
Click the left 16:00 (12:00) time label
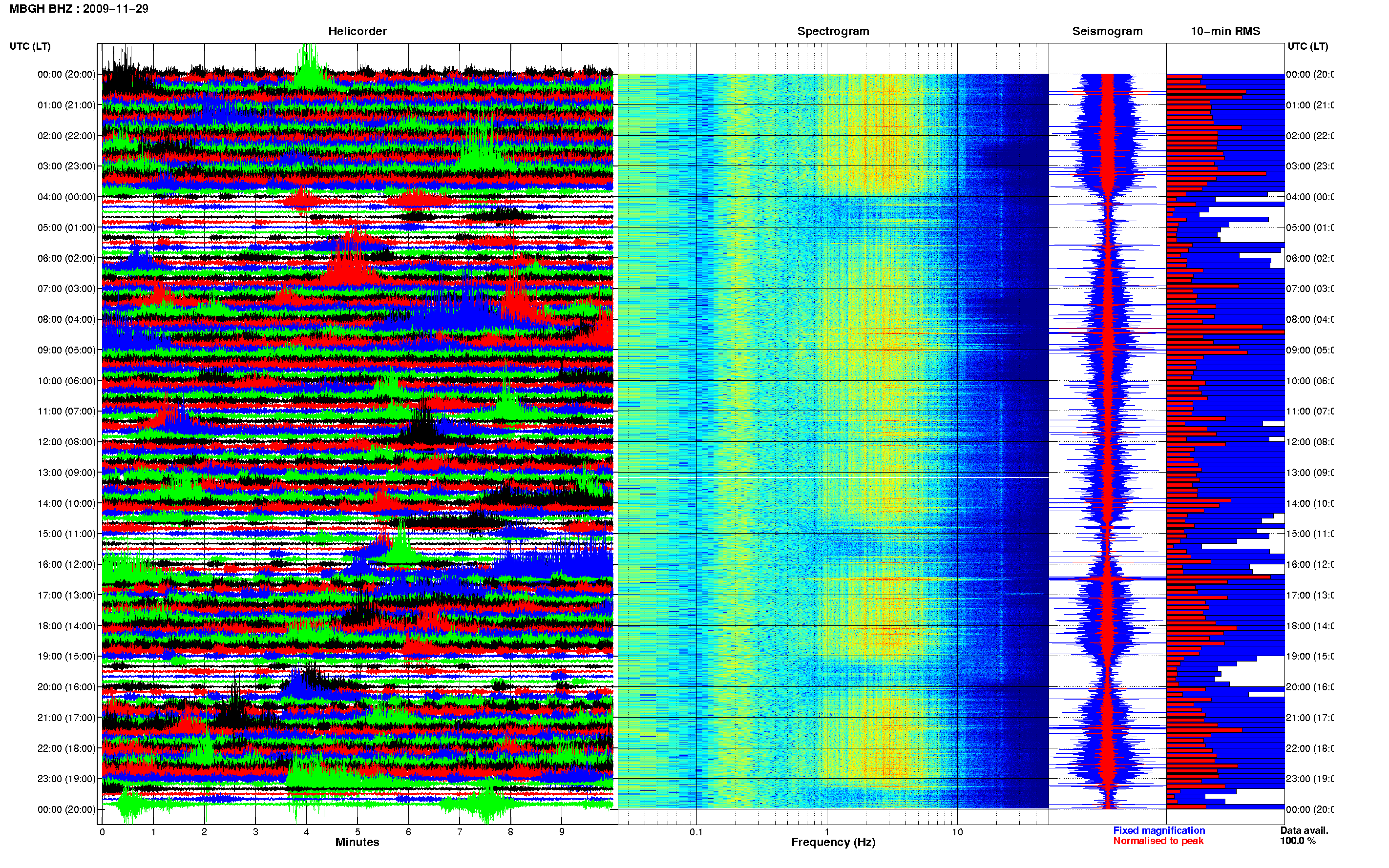pyautogui.click(x=66, y=564)
